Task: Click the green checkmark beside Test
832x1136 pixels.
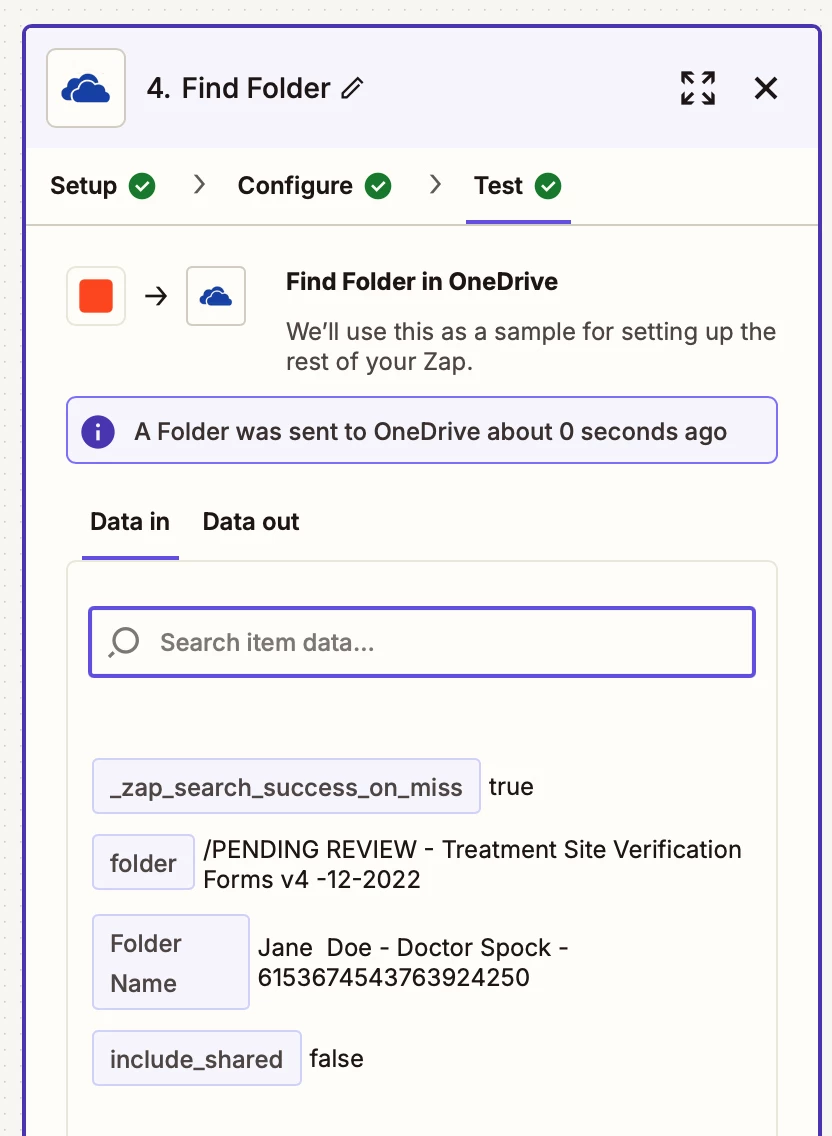Action: [x=548, y=186]
